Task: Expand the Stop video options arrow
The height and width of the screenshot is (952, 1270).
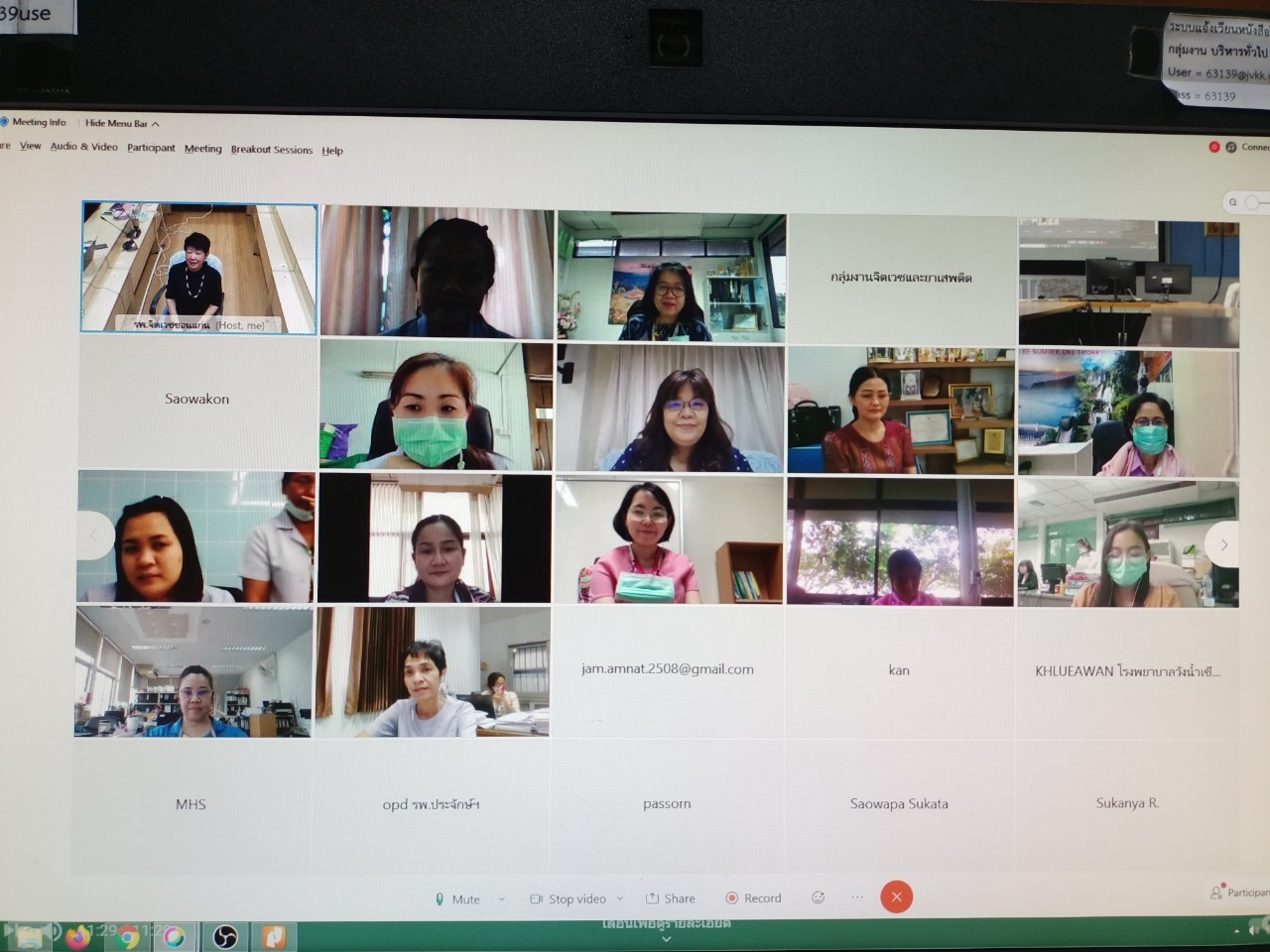Action: coord(620,899)
